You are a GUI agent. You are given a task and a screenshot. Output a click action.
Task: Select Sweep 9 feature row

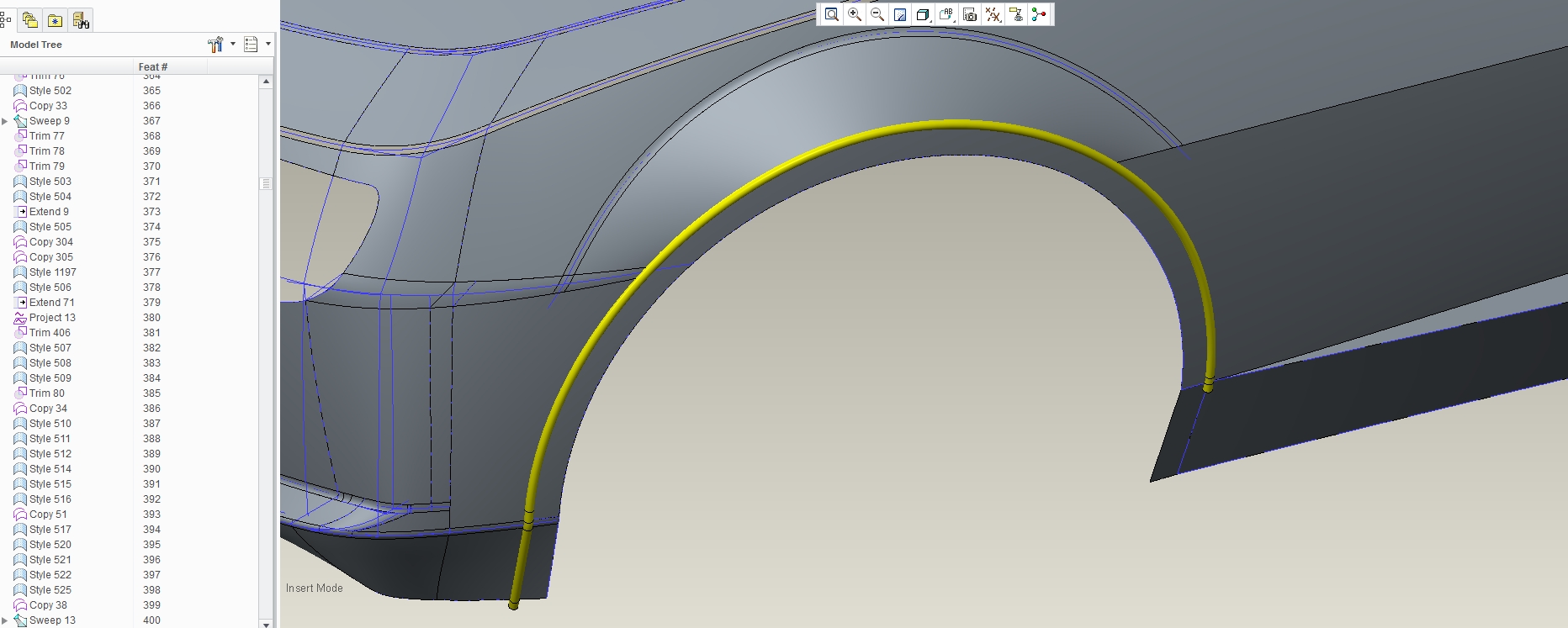click(x=50, y=121)
